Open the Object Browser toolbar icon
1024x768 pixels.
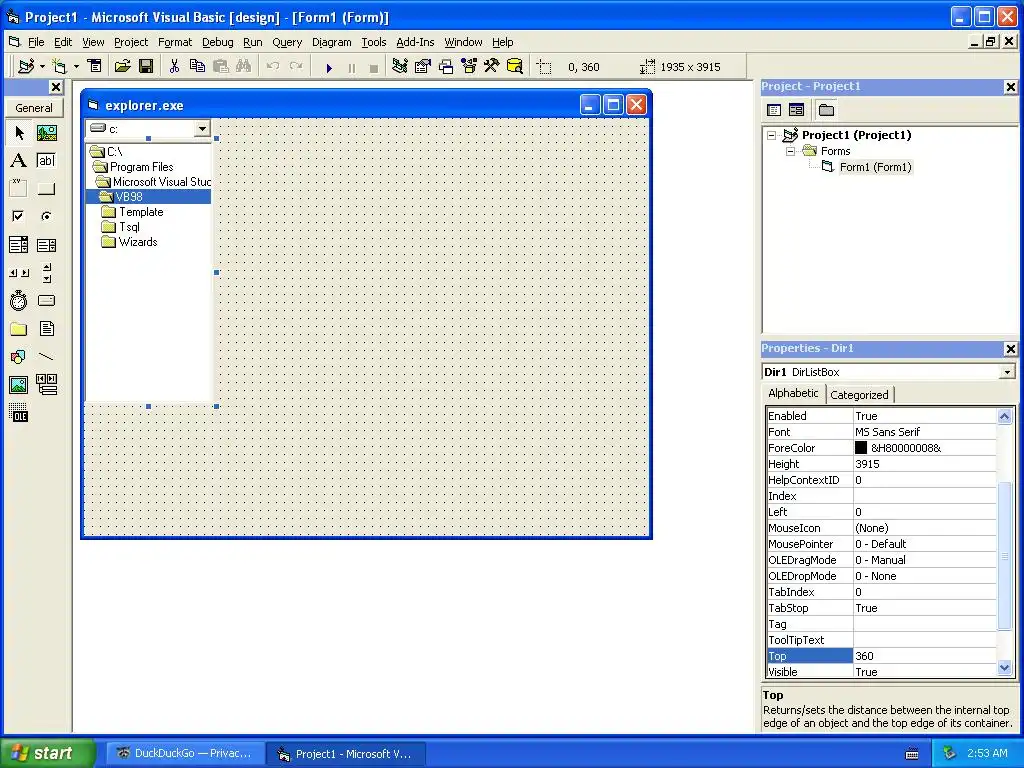(x=469, y=67)
